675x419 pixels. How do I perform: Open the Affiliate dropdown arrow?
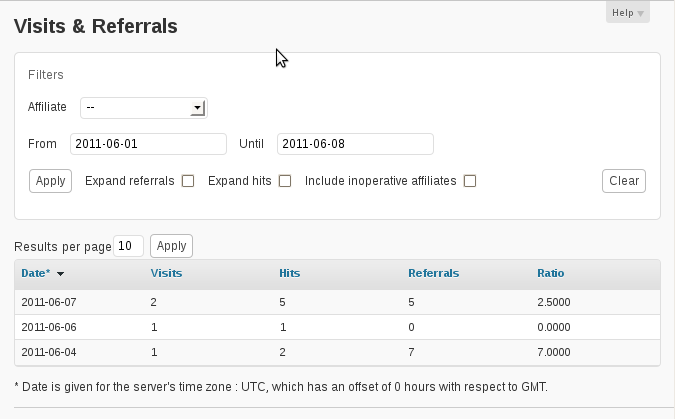point(197,108)
